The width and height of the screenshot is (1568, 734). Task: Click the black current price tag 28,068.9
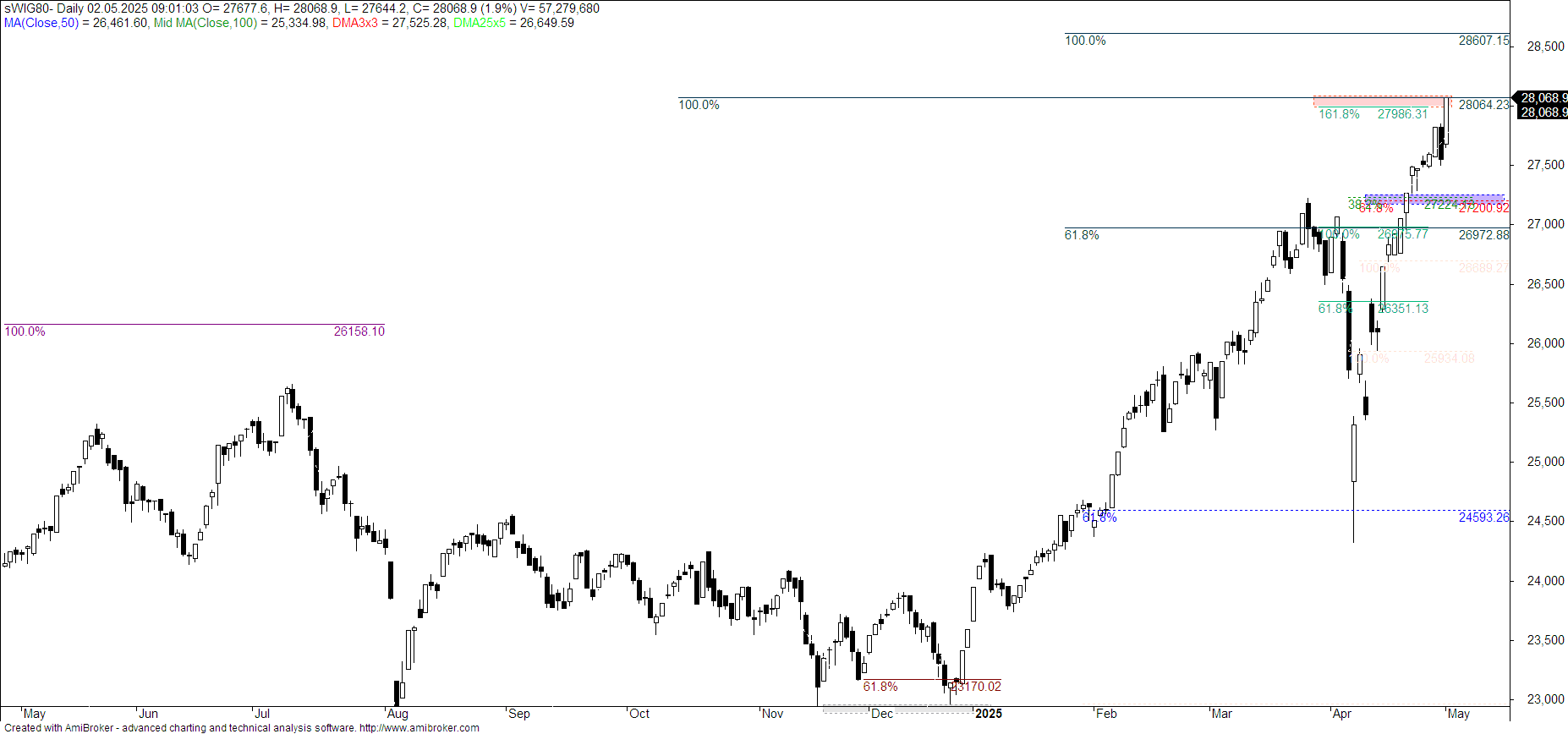(x=1542, y=98)
